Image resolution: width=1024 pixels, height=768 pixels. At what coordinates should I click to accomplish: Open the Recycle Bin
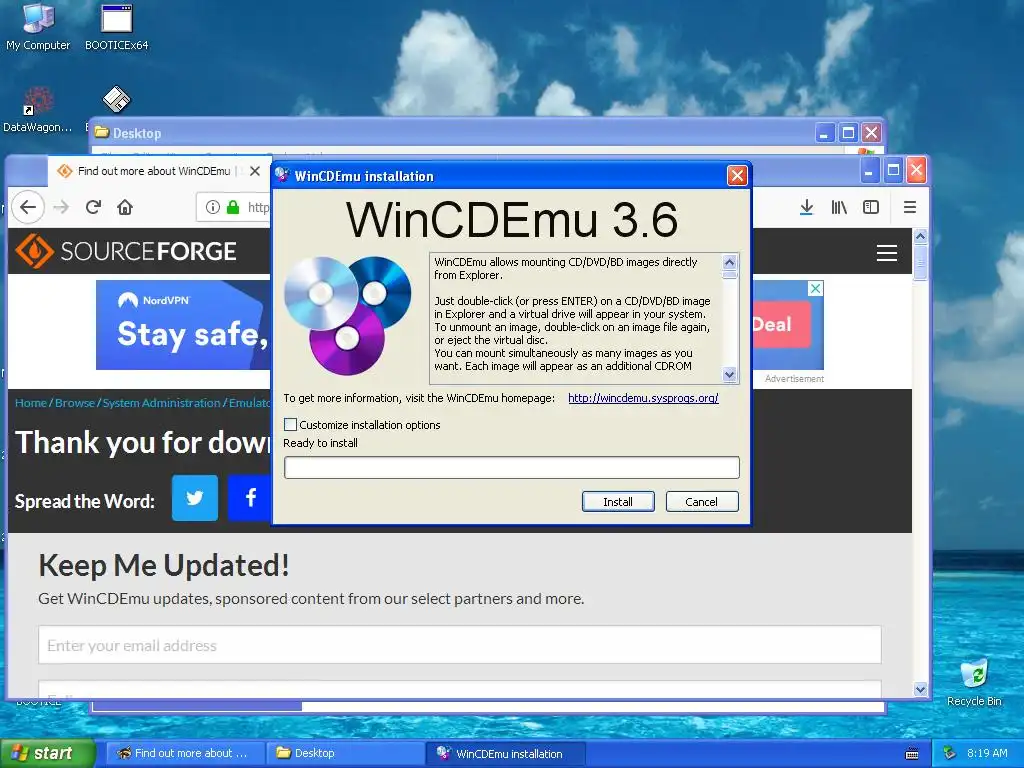[x=974, y=682]
